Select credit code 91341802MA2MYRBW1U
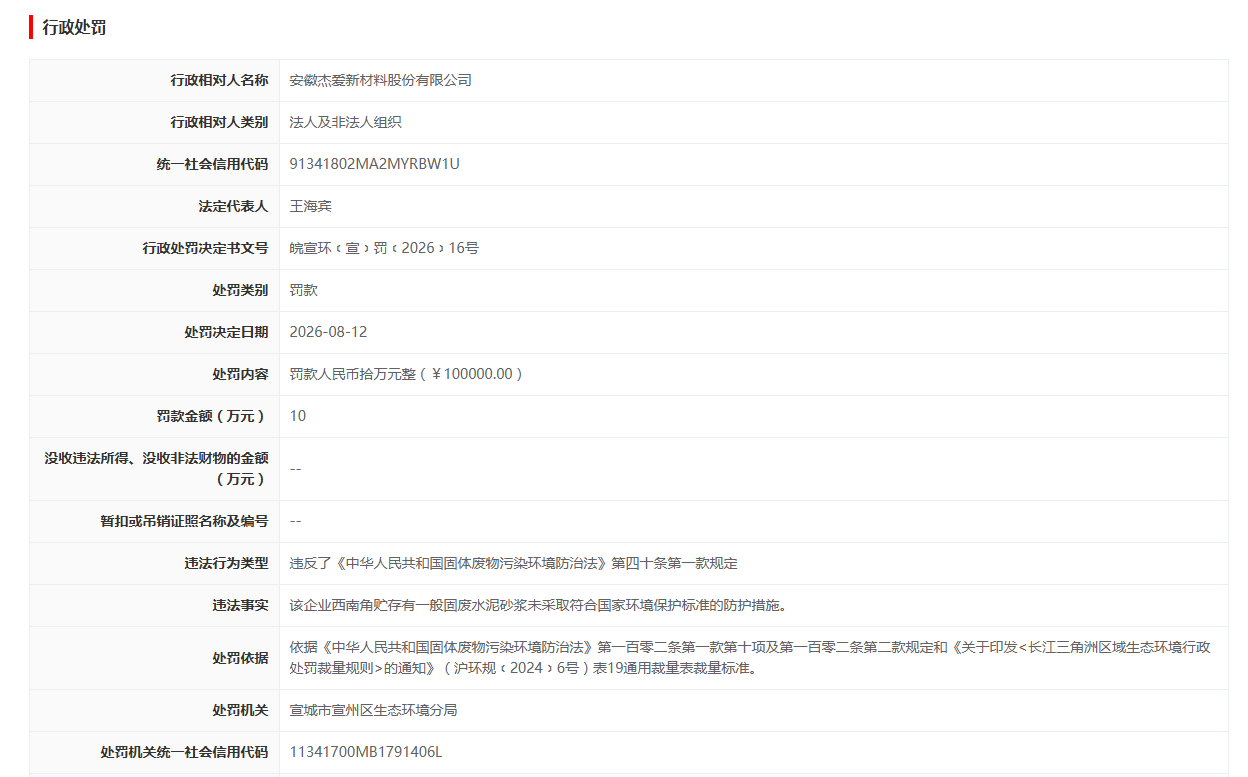 374,164
